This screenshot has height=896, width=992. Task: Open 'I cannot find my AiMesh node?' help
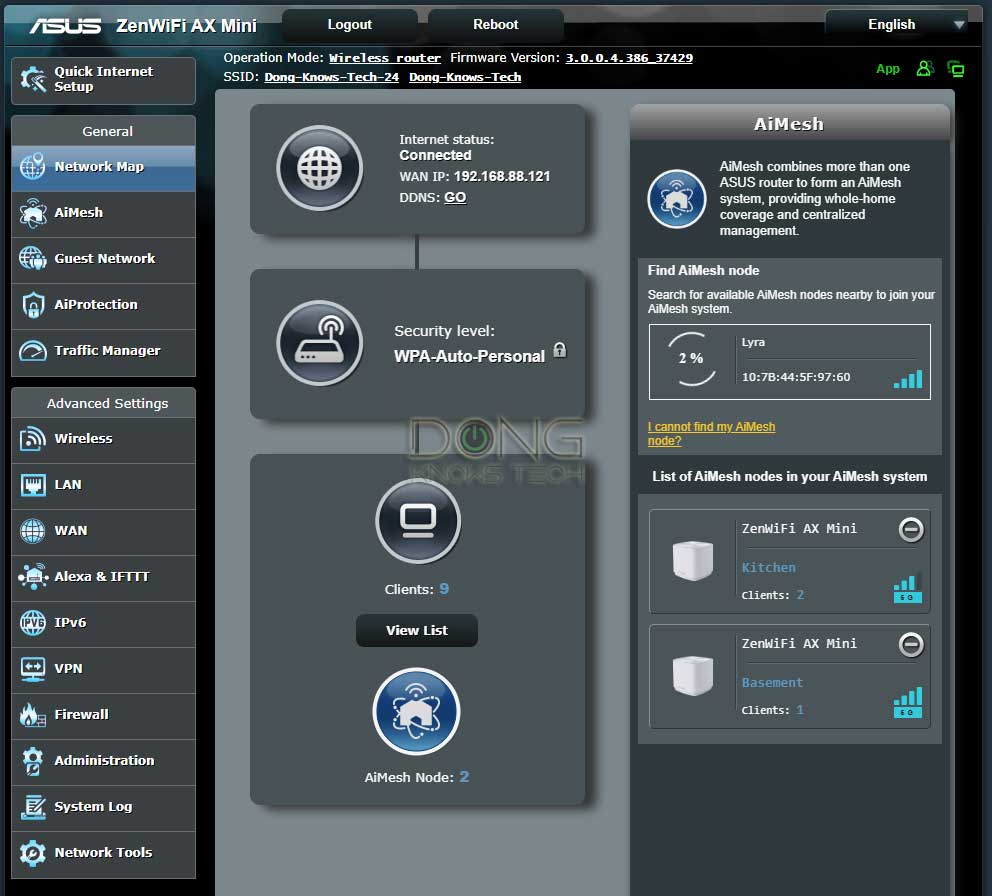tap(711, 433)
